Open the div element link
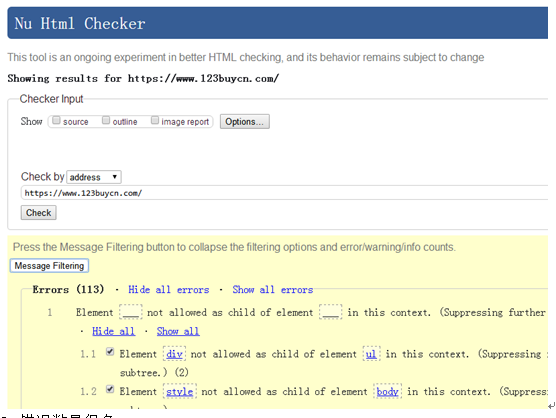The height and width of the screenshot is (418, 556). 174,354
